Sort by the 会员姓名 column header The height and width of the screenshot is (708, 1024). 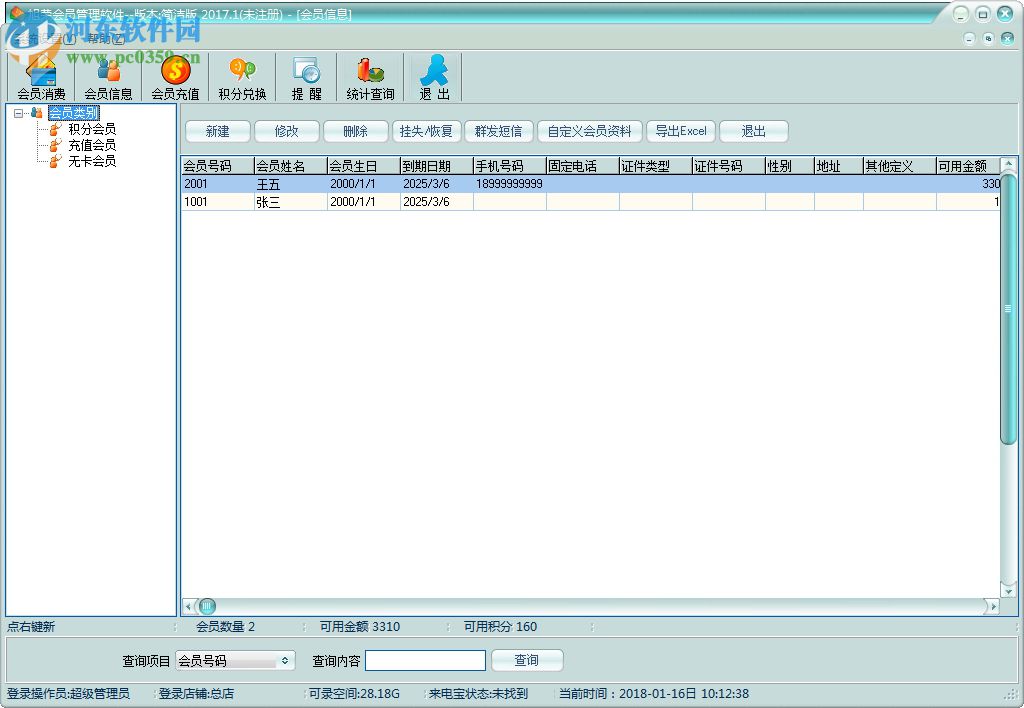pos(291,166)
